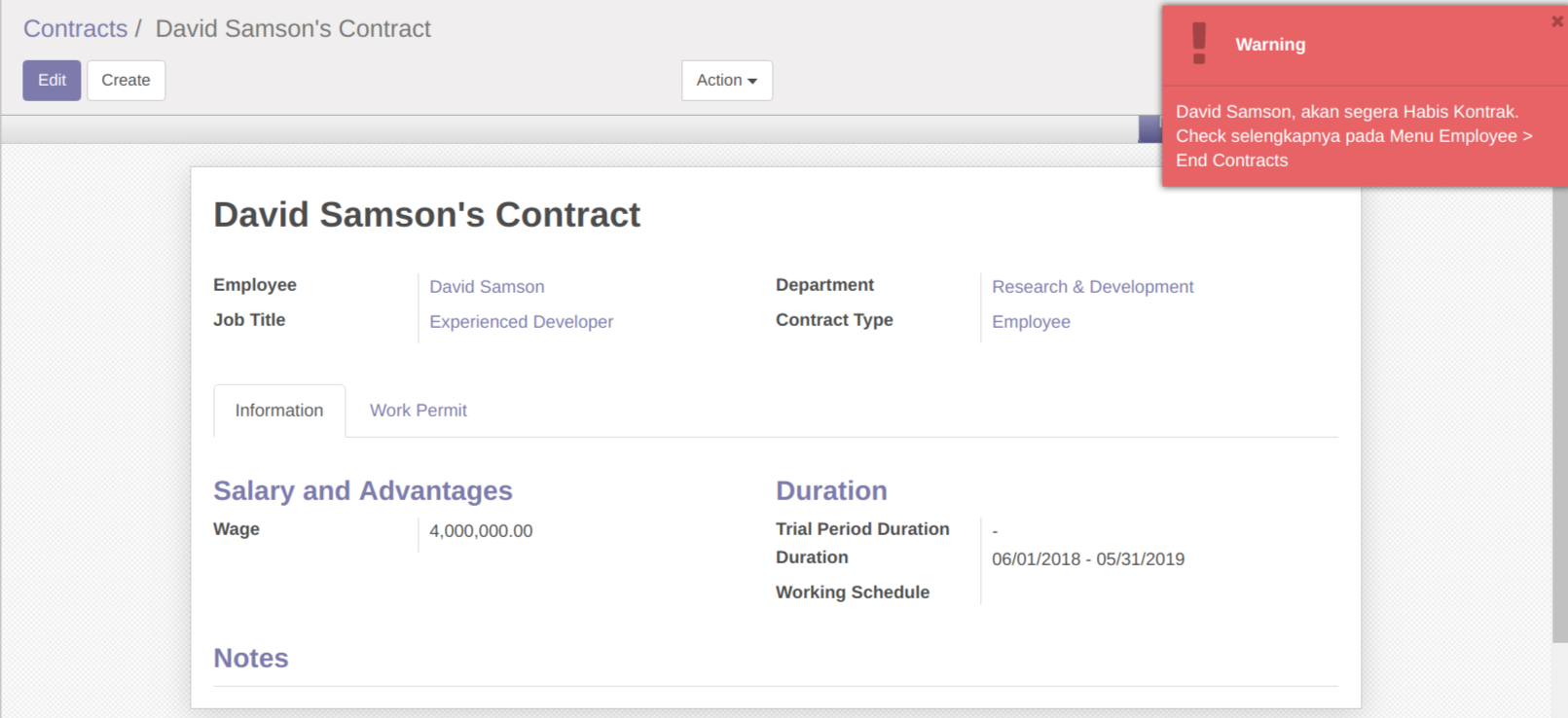Viewport: 1568px width, 718px height.
Task: Click the purple status button beside the warning
Action: 1149,129
